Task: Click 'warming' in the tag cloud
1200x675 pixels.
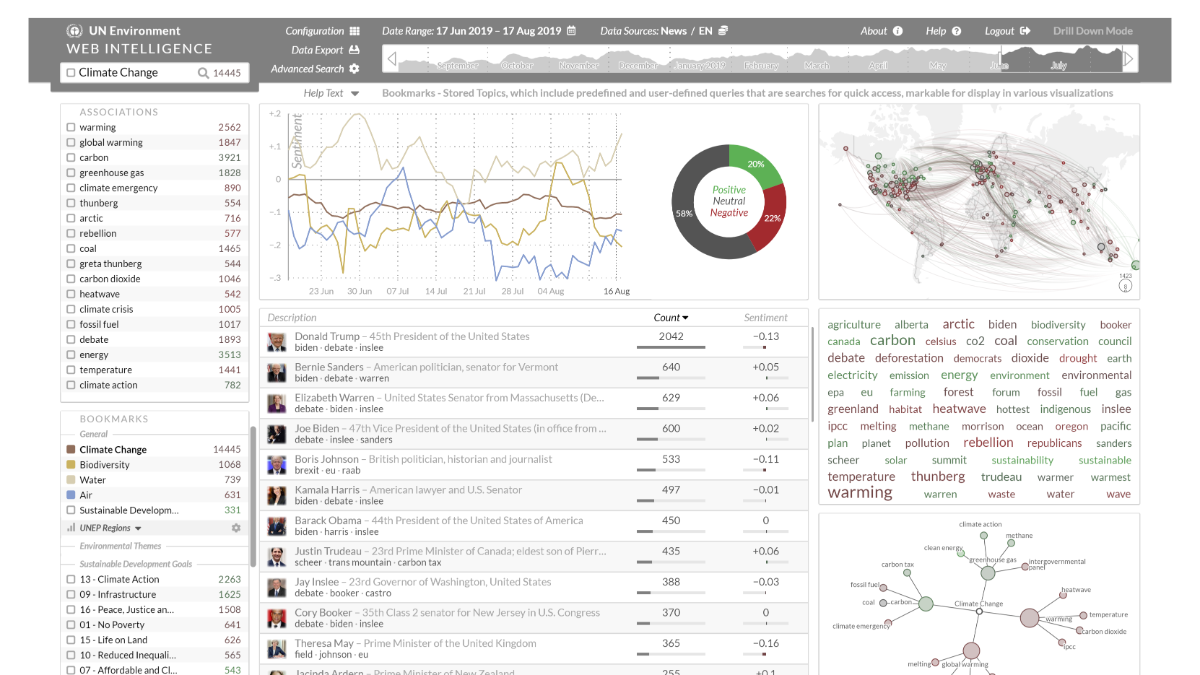Action: click(860, 493)
